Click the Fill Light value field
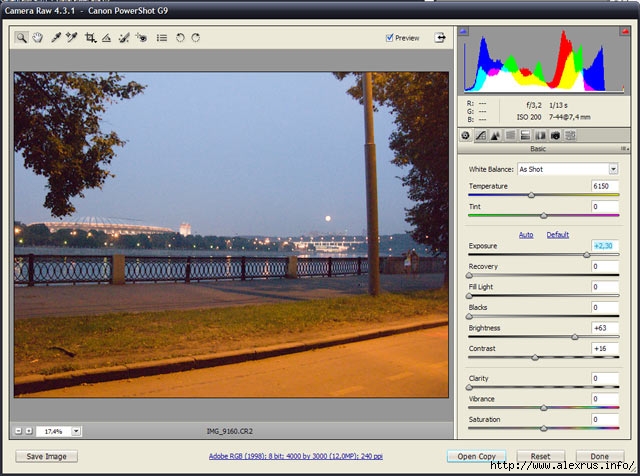The width and height of the screenshot is (640, 476). coord(604,287)
